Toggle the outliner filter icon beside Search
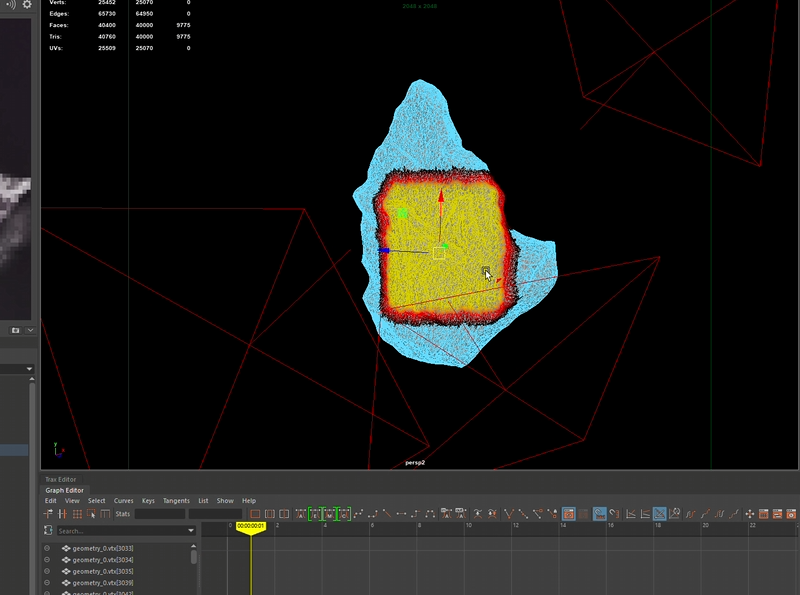 [x=48, y=530]
